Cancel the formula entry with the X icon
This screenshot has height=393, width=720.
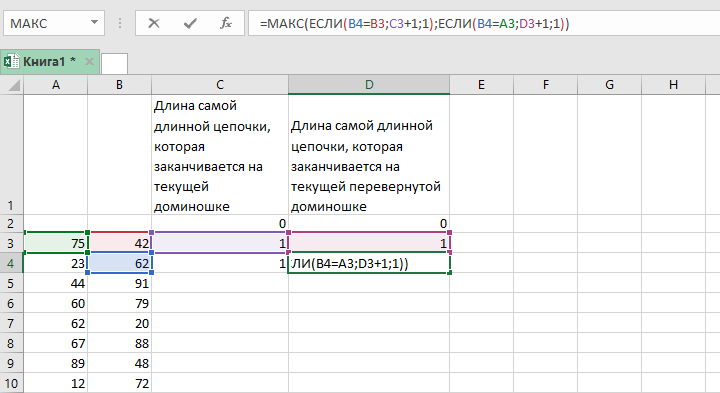(154, 23)
